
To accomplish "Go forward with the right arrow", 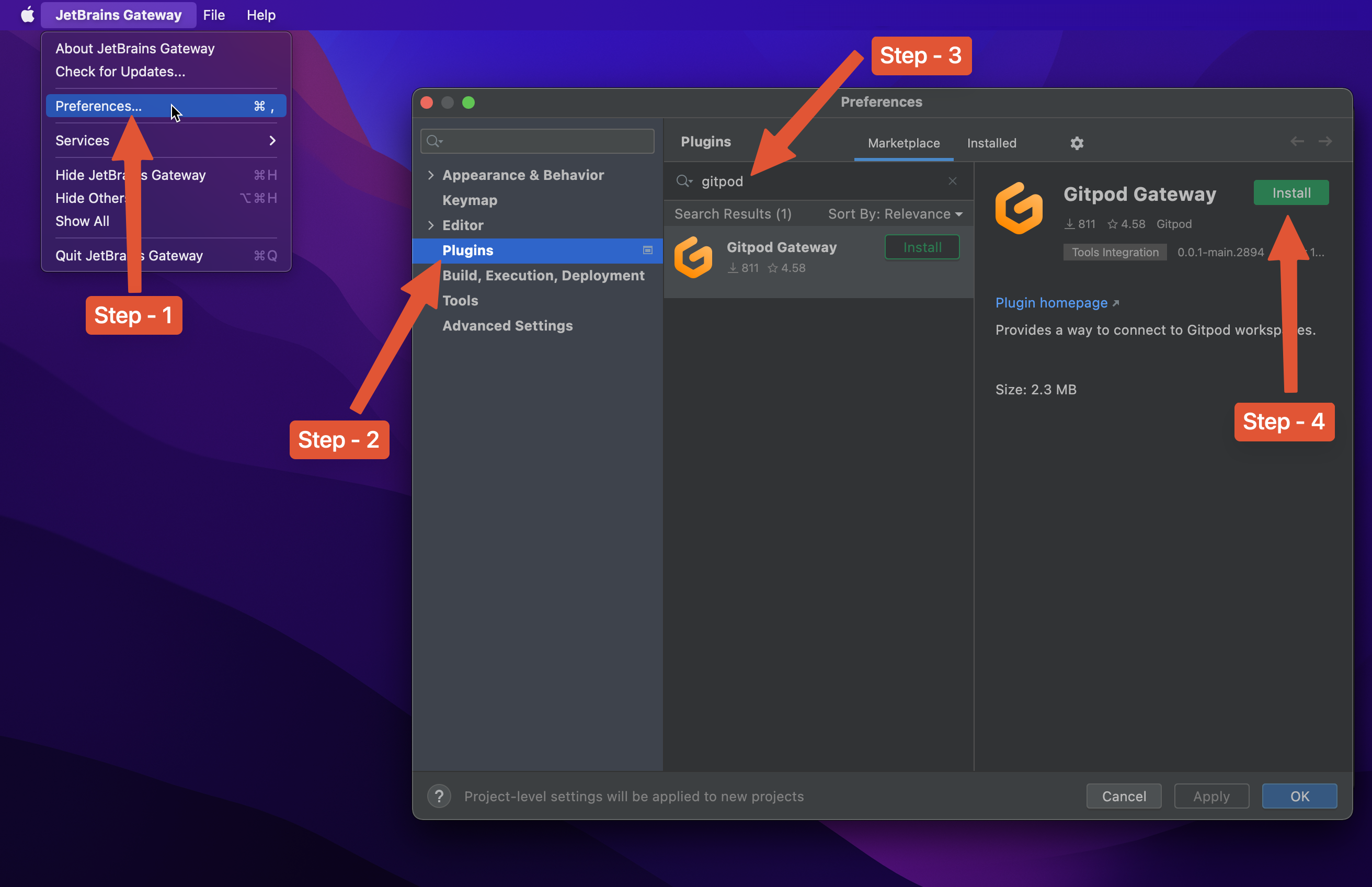I will click(x=1325, y=142).
